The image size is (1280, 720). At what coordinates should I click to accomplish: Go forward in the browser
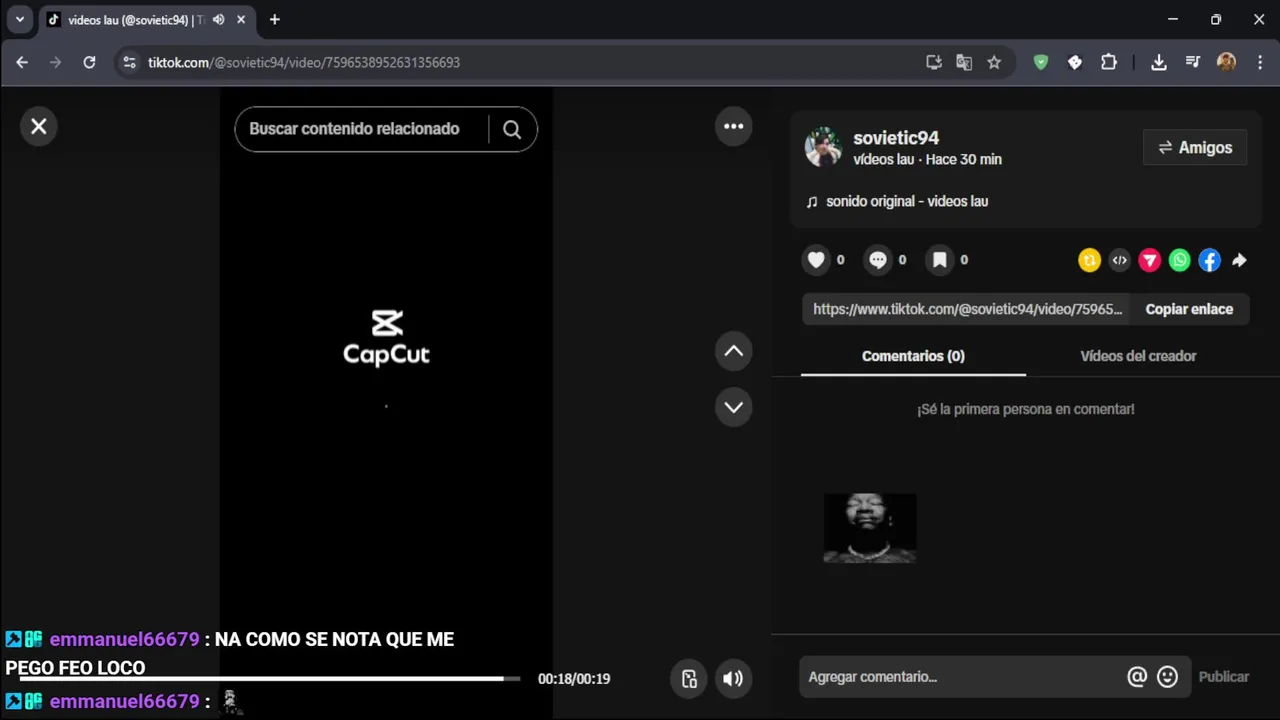pyautogui.click(x=55, y=62)
